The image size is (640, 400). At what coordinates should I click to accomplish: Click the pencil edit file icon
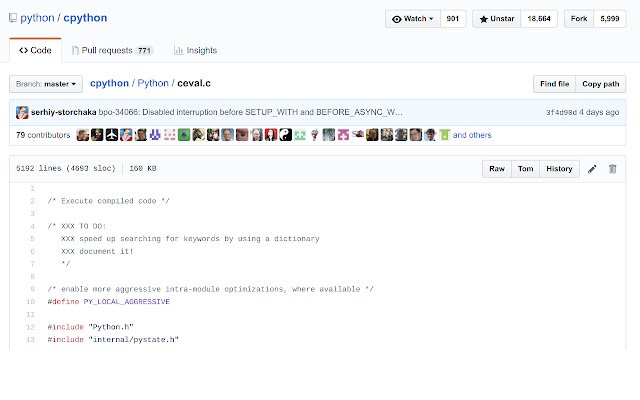pos(592,169)
